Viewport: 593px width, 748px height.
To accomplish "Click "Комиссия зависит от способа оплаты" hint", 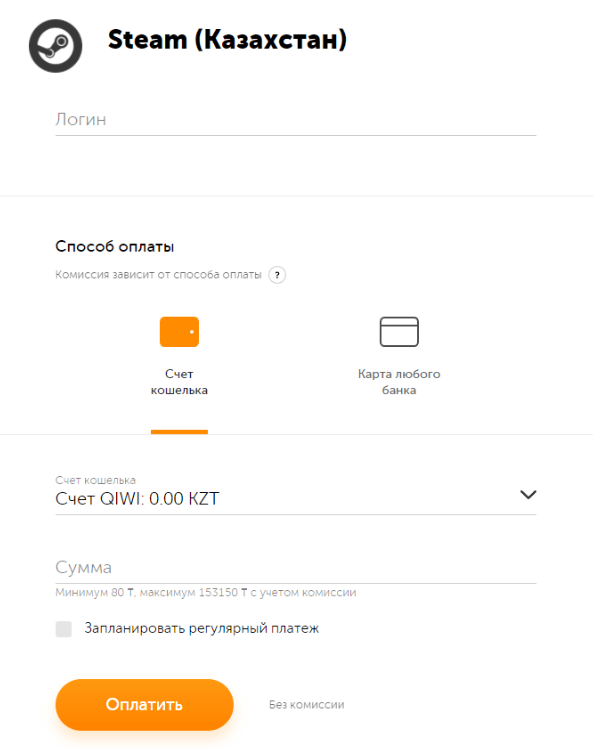I will (x=158, y=275).
